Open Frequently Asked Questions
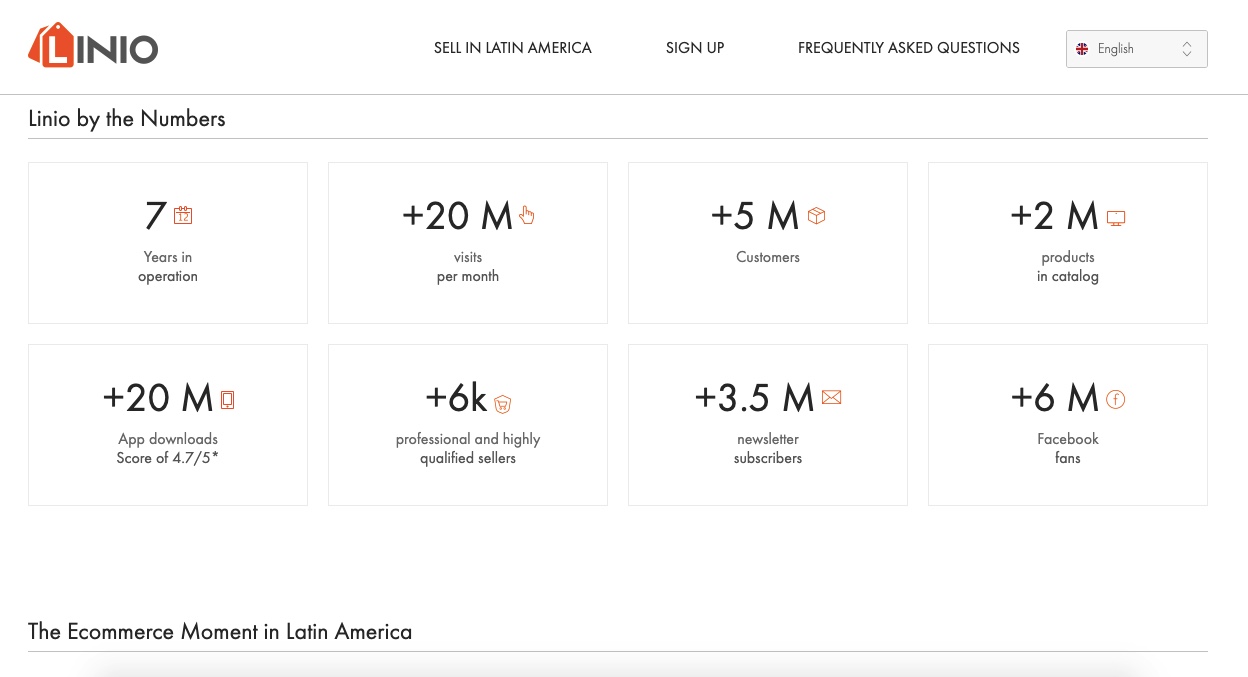The height and width of the screenshot is (677, 1248). 908,48
